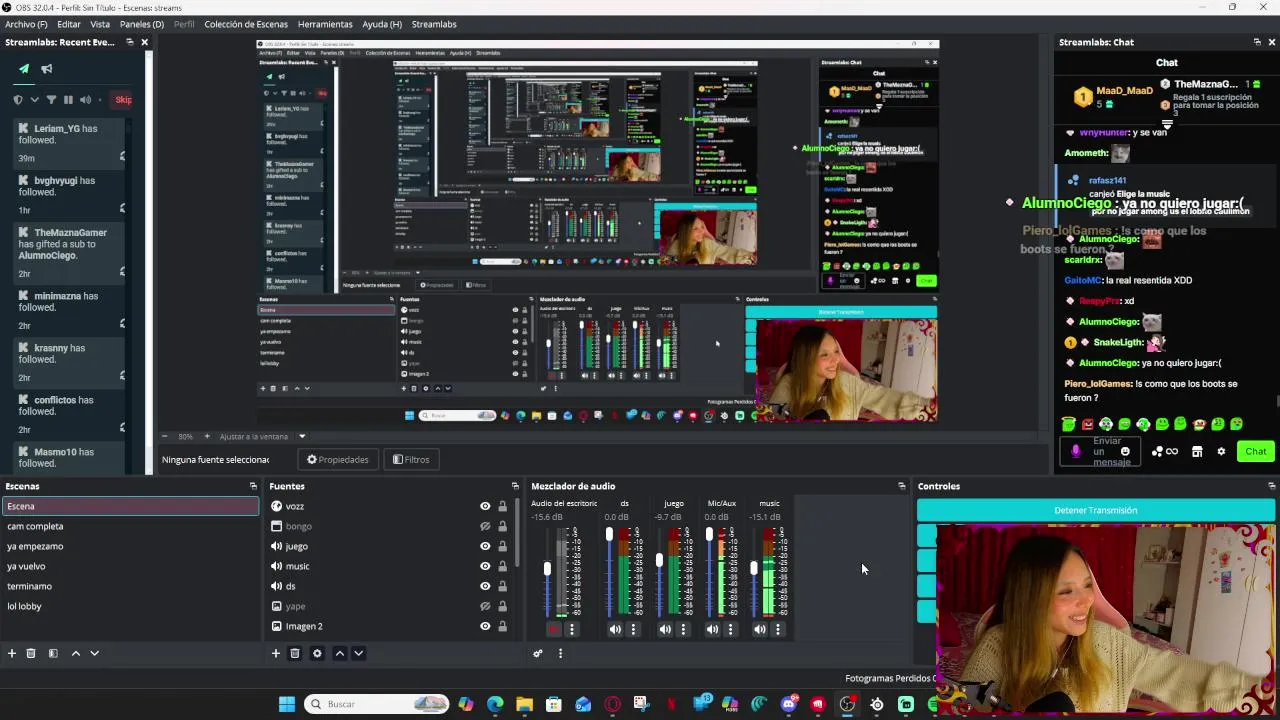Click the shield icon in Recent Events toolbar
Image resolution: width=1280 pixels, height=720 pixels.
[x=18, y=100]
